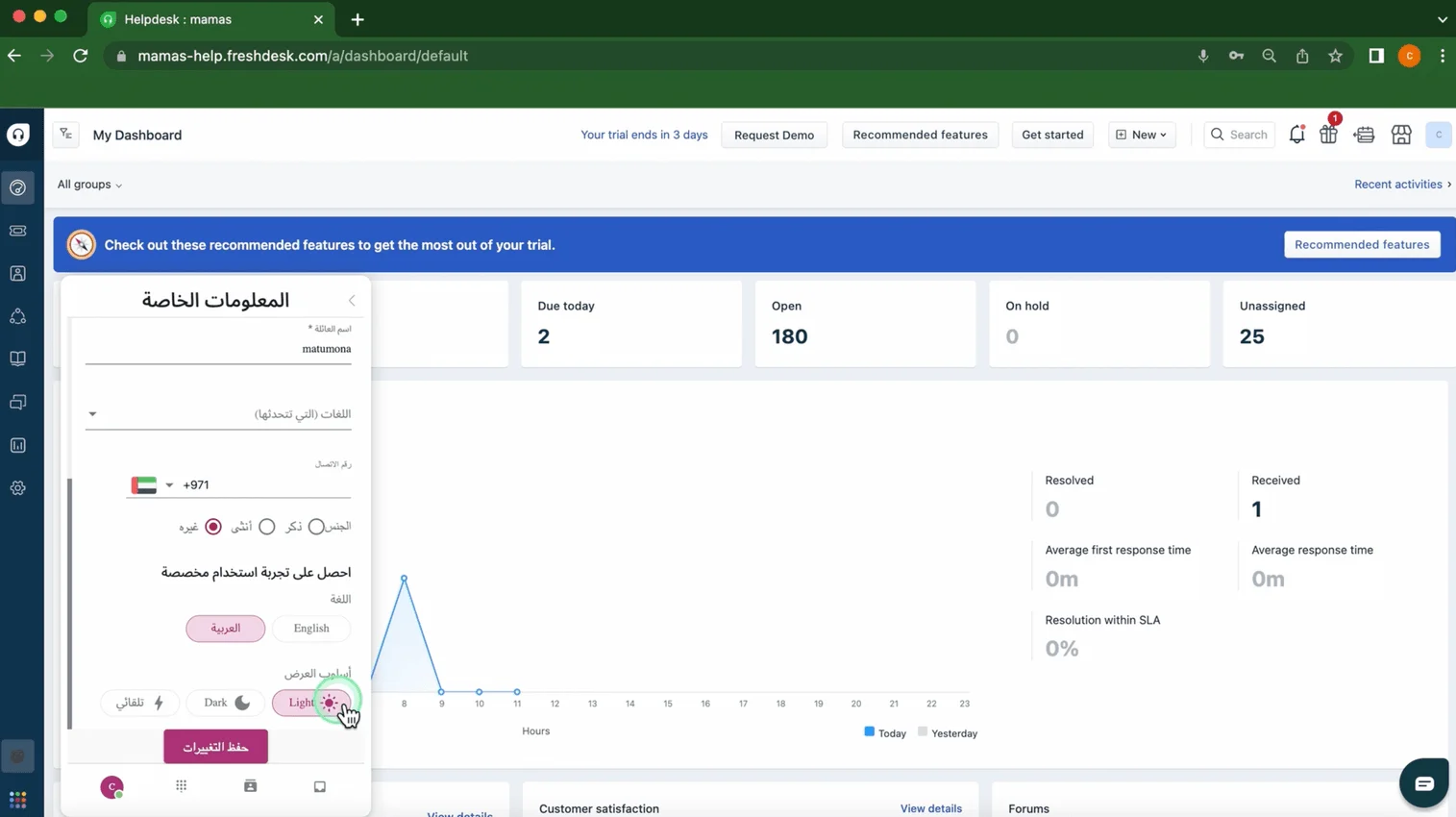1456x817 pixels.
Task: Click the phone number field +971
Action: [x=265, y=485]
